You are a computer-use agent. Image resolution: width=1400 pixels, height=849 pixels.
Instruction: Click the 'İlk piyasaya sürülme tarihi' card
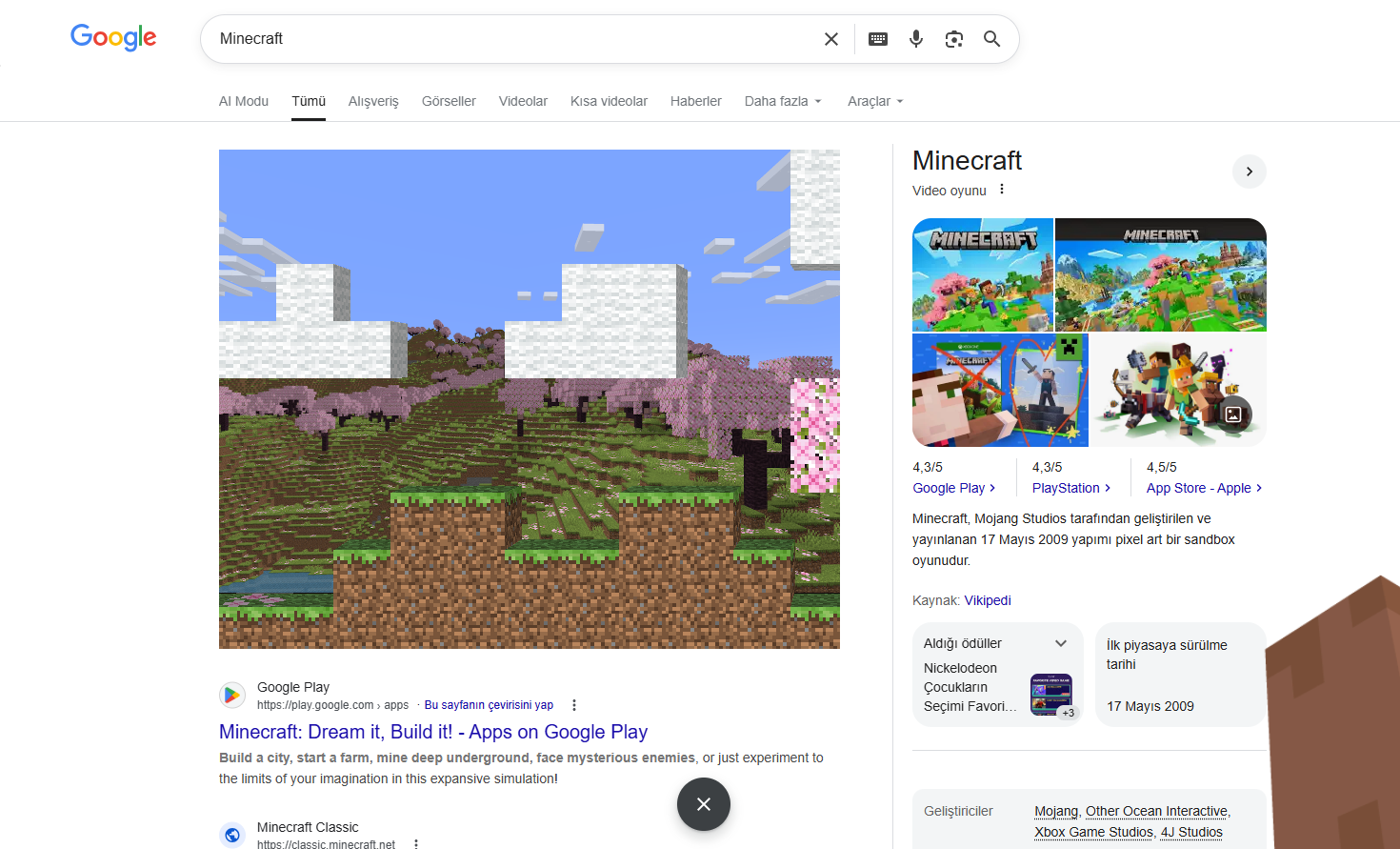(1181, 675)
